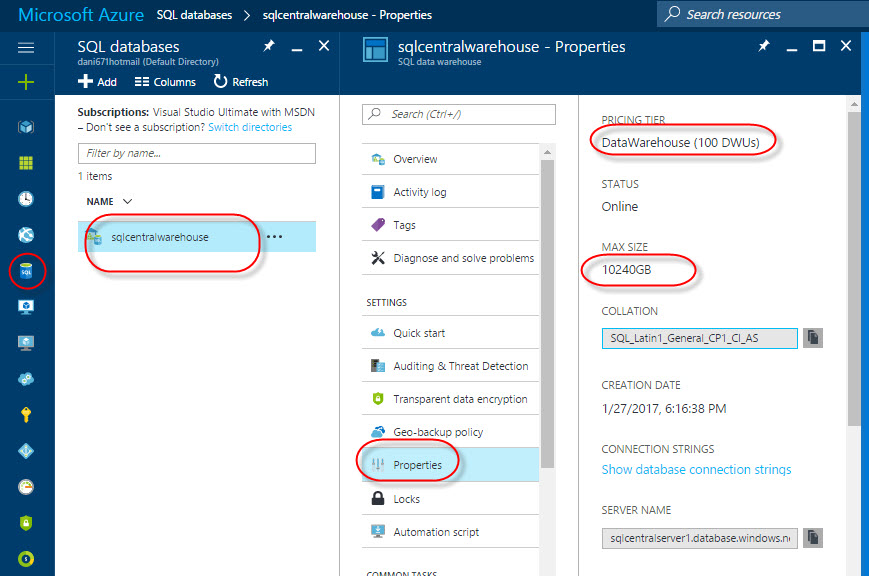Click the Search resources box
This screenshot has width=869, height=576.
(x=762, y=14)
